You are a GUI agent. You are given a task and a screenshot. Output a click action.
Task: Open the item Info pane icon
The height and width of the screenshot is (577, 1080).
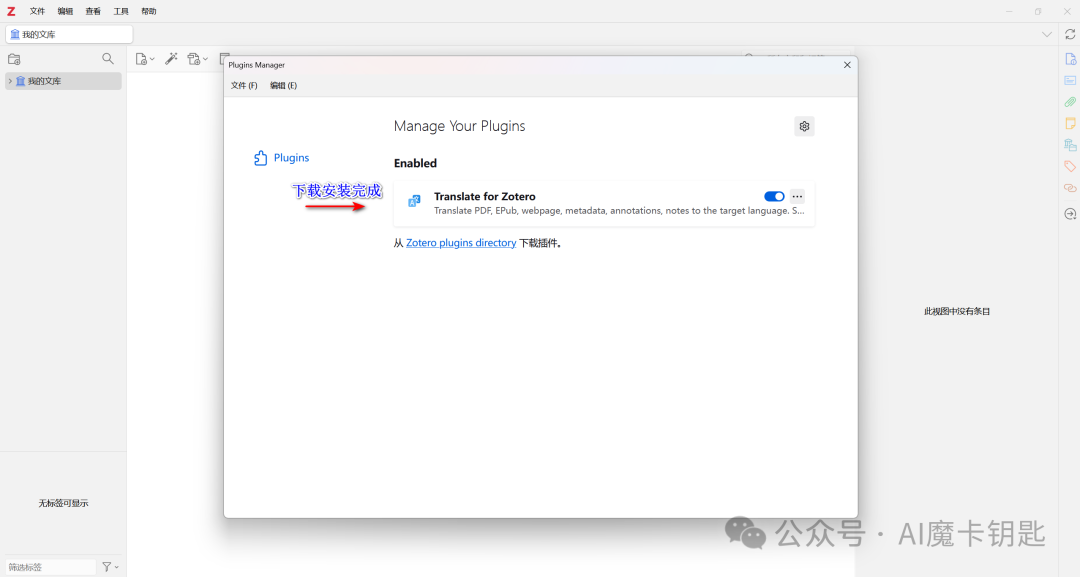pos(1070,59)
